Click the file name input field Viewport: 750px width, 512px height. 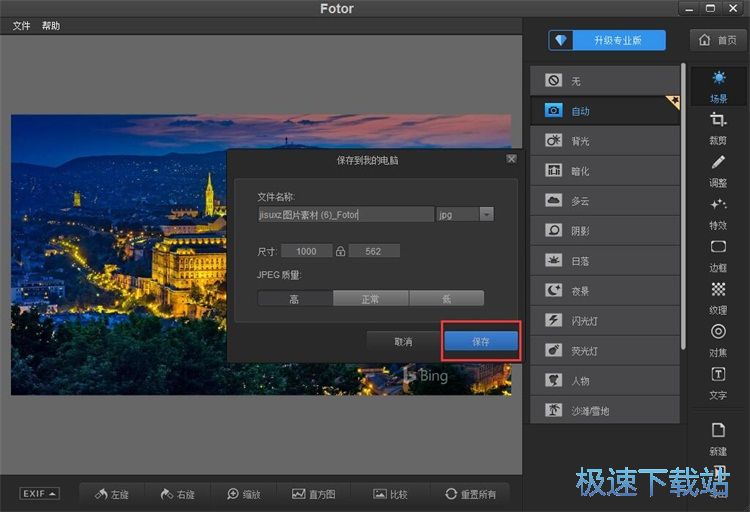[x=345, y=214]
